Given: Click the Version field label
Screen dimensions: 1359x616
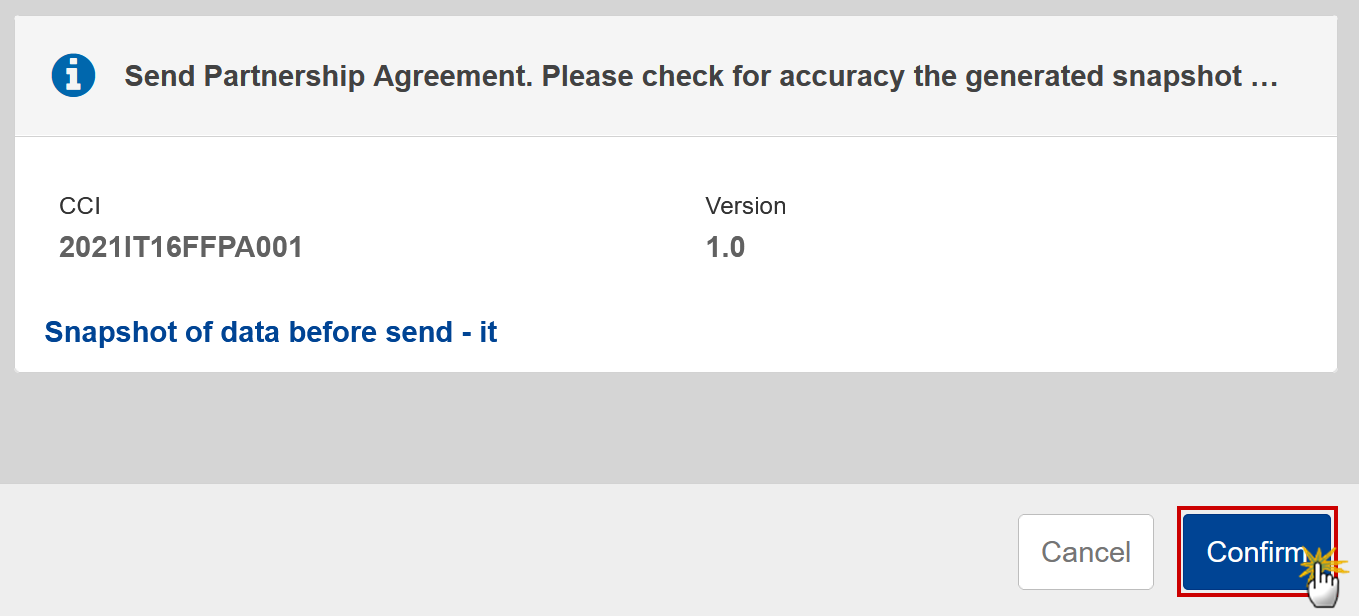Looking at the screenshot, I should 746,206.
